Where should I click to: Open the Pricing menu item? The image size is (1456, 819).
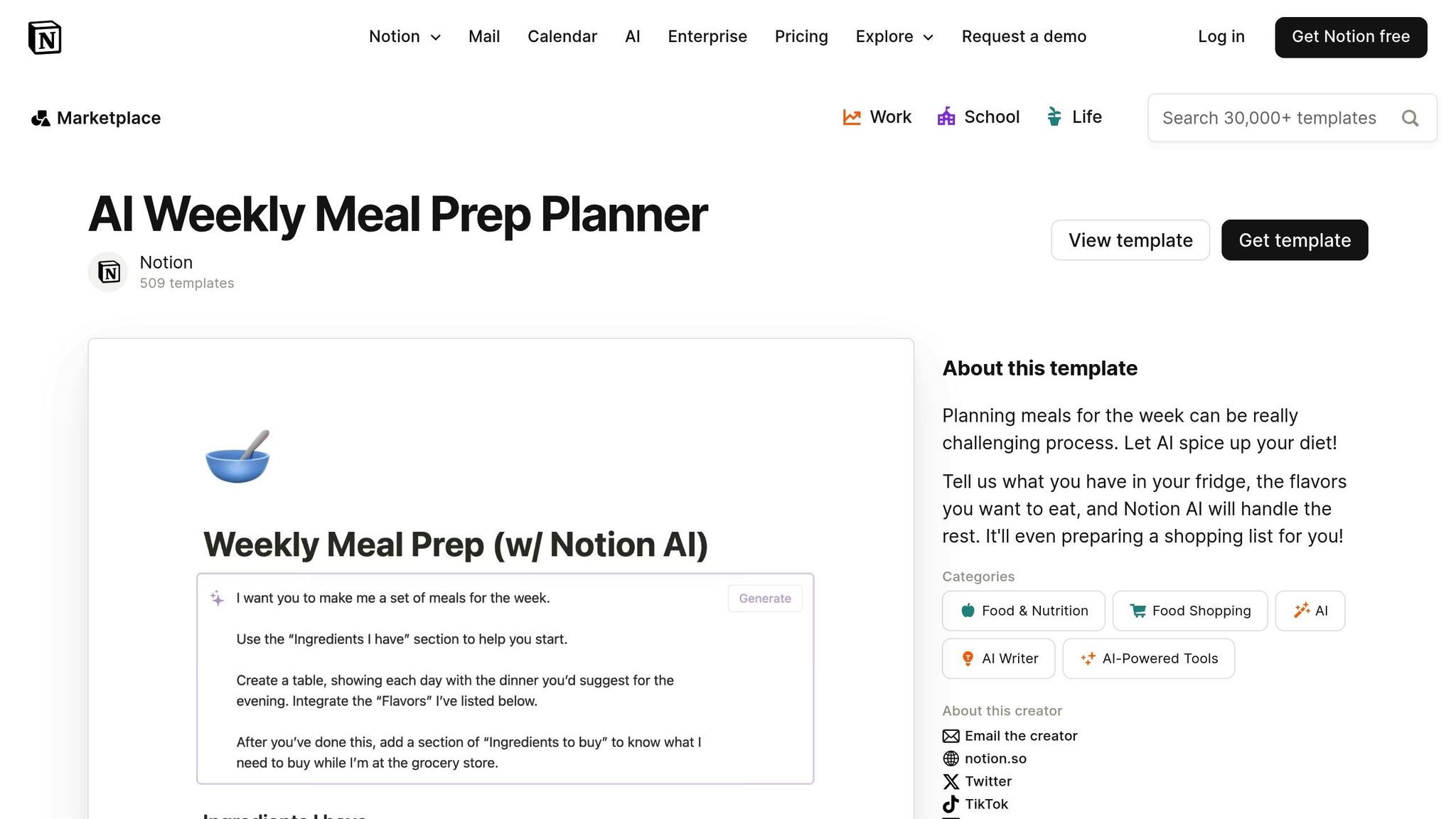[801, 36]
